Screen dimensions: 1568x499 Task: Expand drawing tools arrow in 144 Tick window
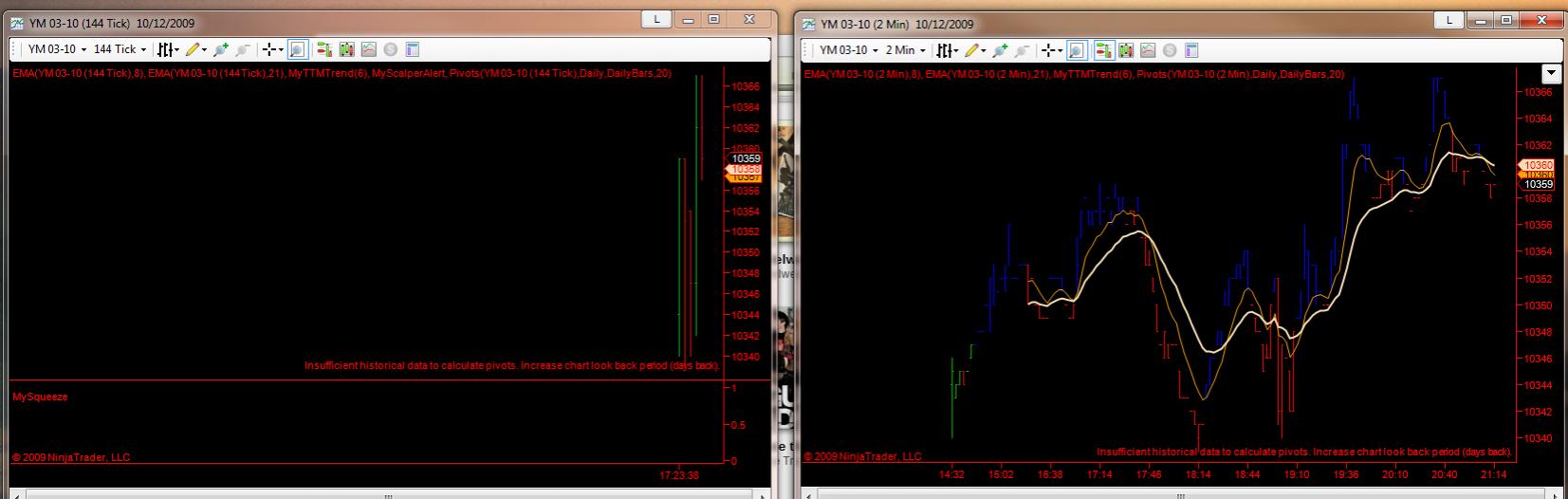pos(204,50)
